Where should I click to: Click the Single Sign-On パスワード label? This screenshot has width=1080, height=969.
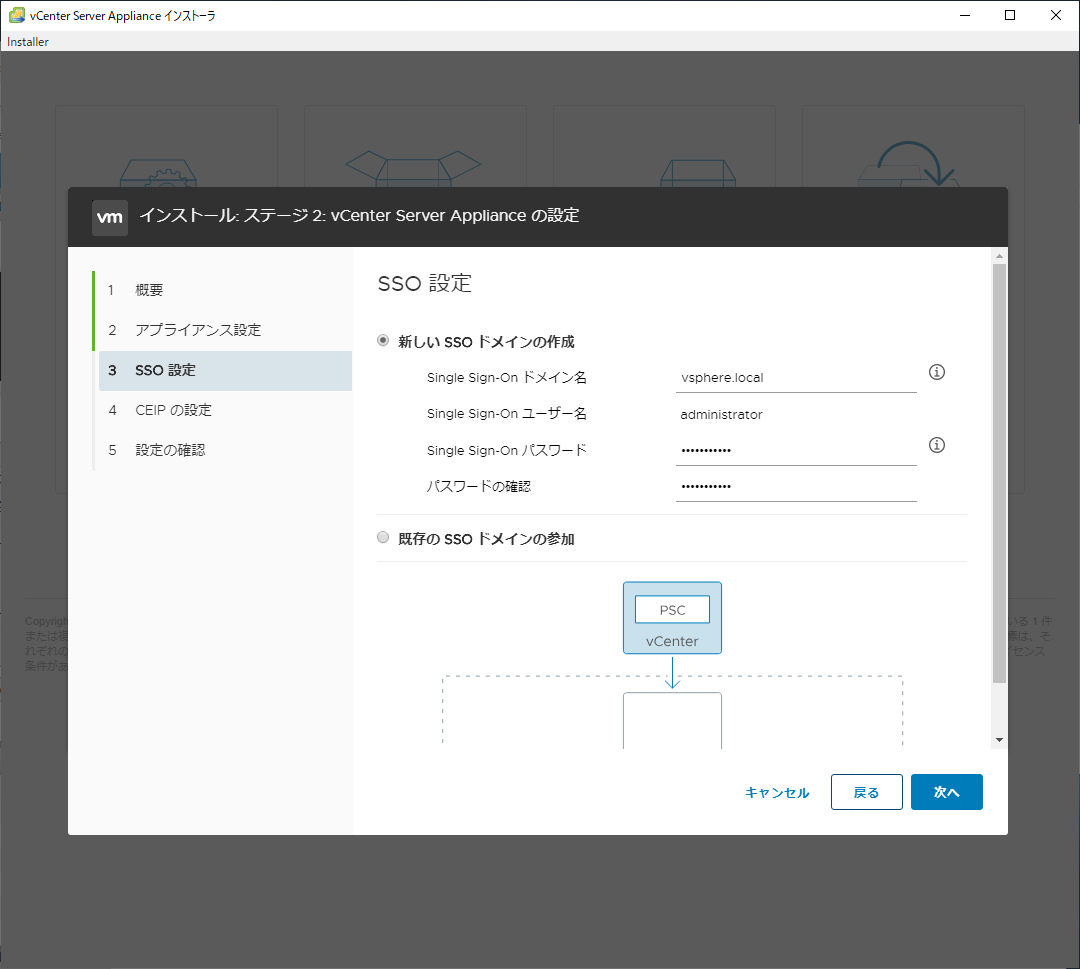click(x=507, y=450)
